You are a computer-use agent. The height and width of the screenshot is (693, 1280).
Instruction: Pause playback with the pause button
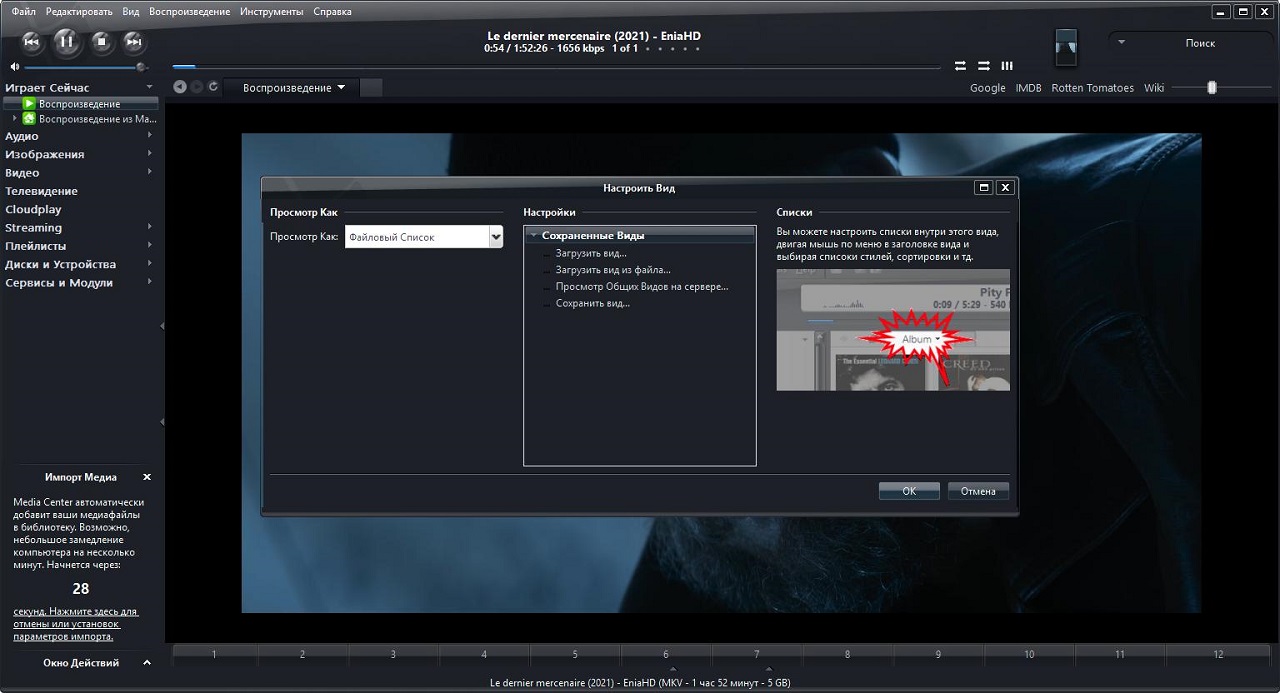coord(65,41)
